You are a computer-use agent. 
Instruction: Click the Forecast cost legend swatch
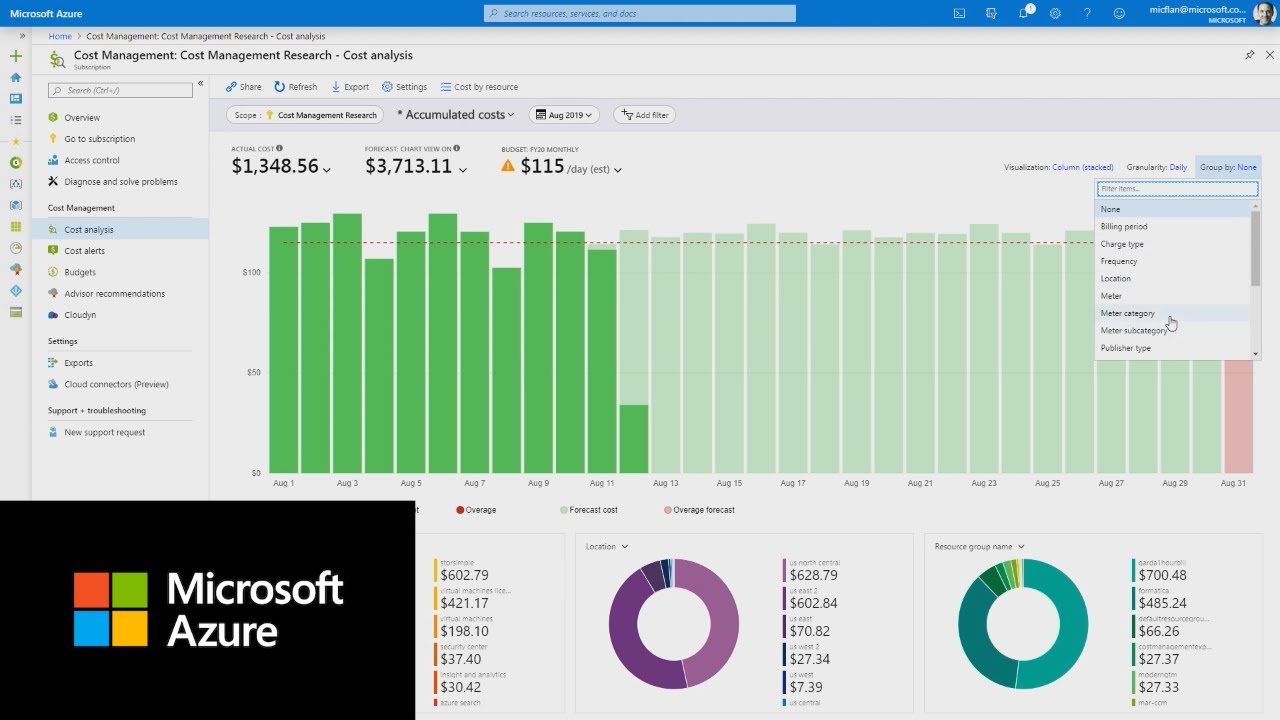point(564,510)
